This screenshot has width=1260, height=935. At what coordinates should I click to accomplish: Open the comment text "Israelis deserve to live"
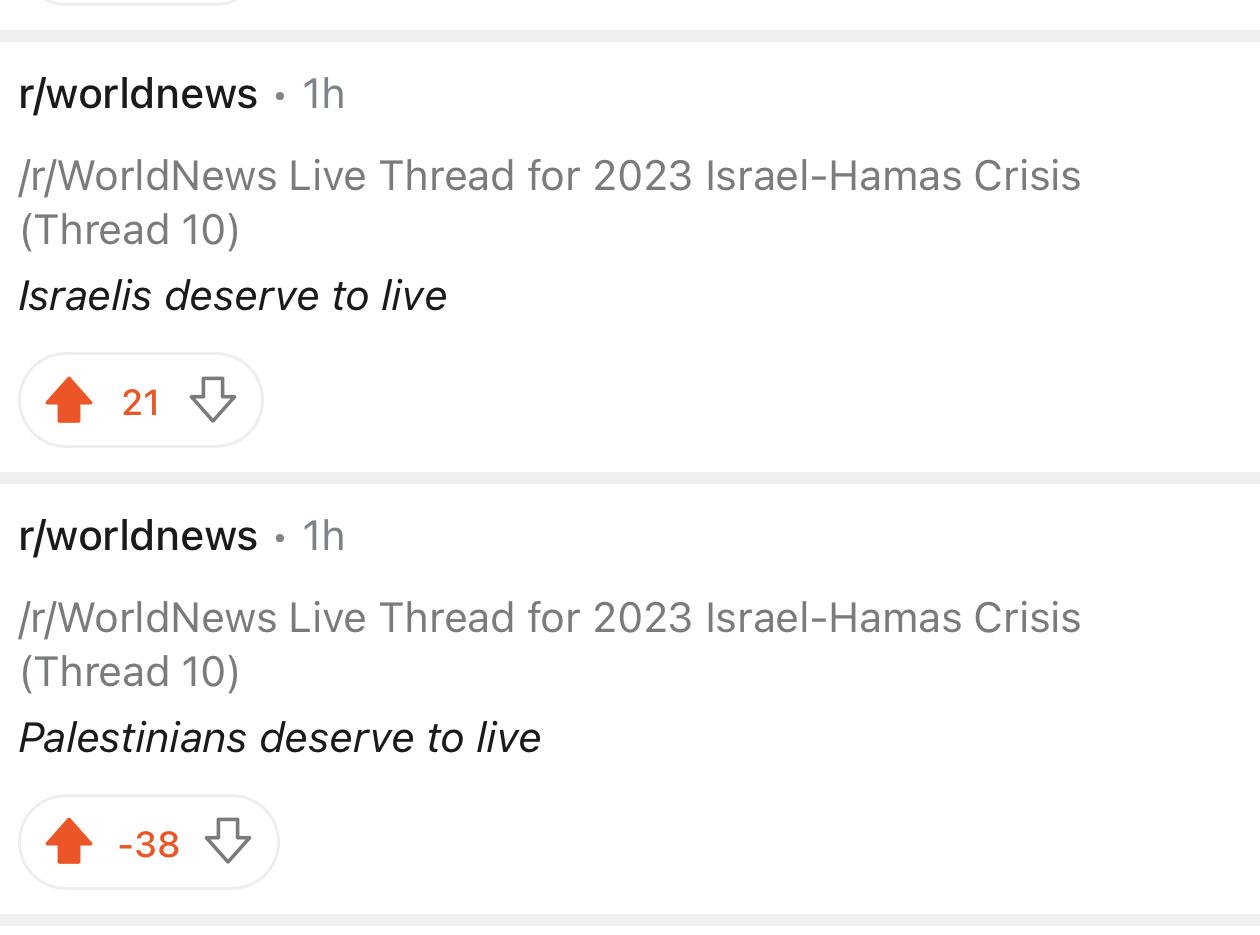pyautogui.click(x=232, y=296)
